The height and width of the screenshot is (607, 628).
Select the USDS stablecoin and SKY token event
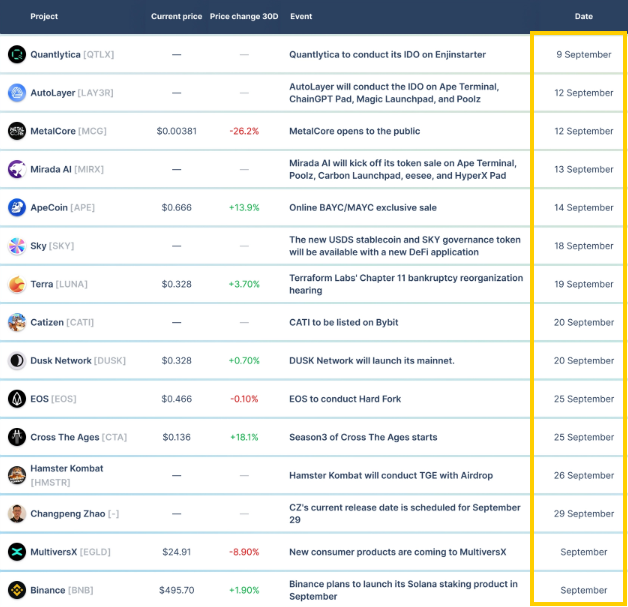tap(405, 246)
